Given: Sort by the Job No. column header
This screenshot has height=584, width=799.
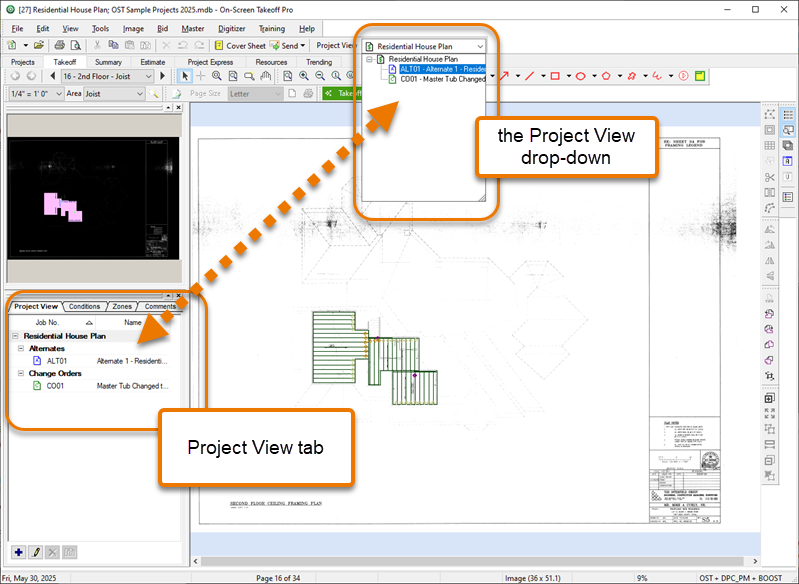Looking at the screenshot, I should [52, 322].
